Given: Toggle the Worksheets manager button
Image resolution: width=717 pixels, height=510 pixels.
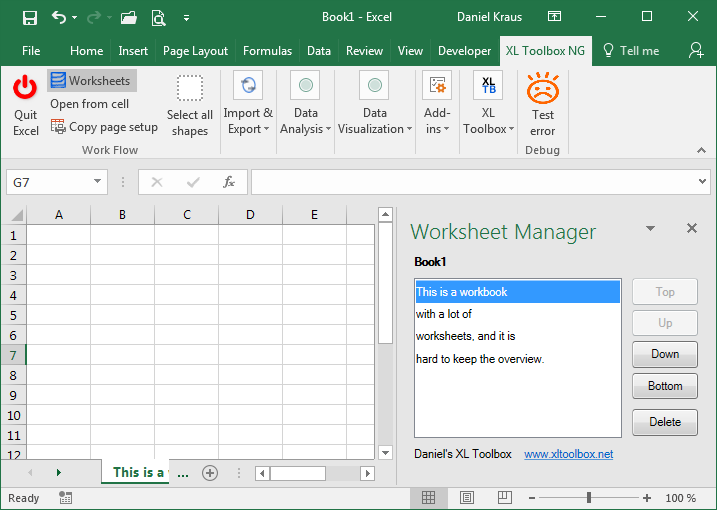Looking at the screenshot, I should pyautogui.click(x=91, y=81).
